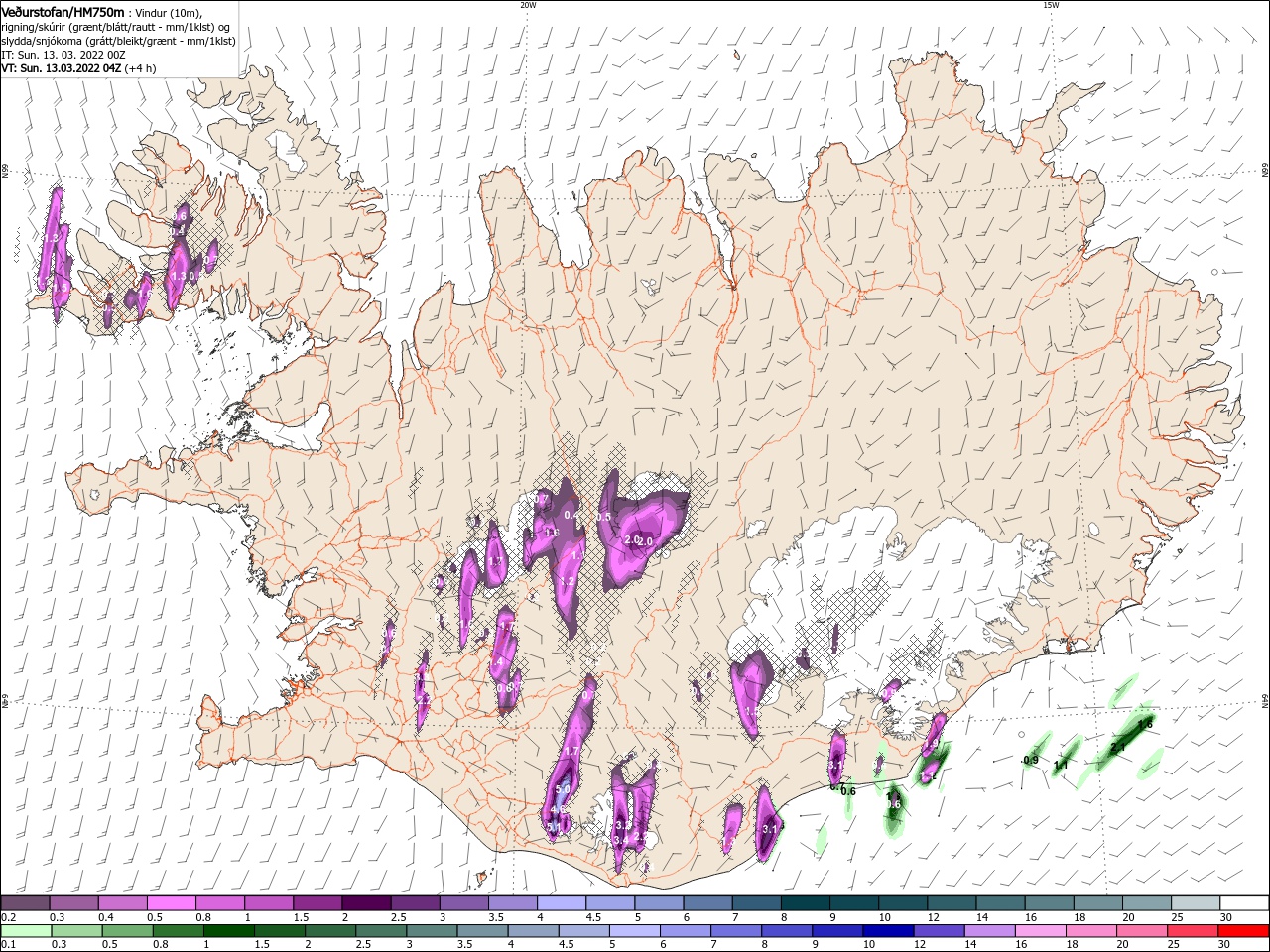Viewport: 1270px width, 952px height.
Task: Click the 20W longitude label
Action: 528,5
